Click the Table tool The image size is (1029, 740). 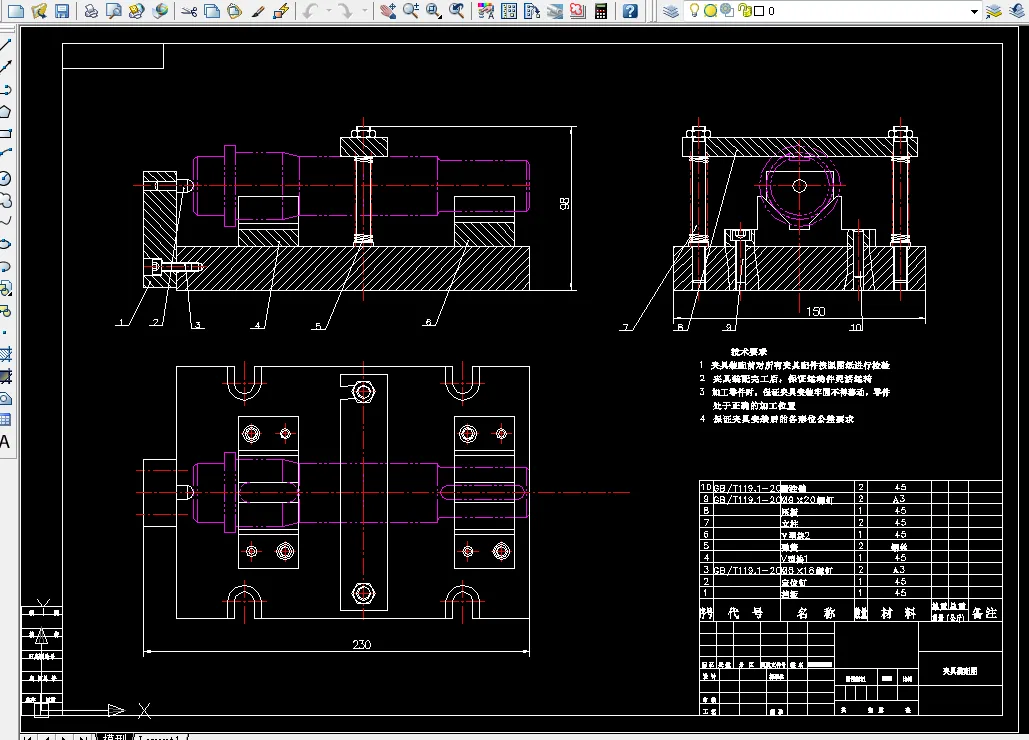tap(5, 420)
